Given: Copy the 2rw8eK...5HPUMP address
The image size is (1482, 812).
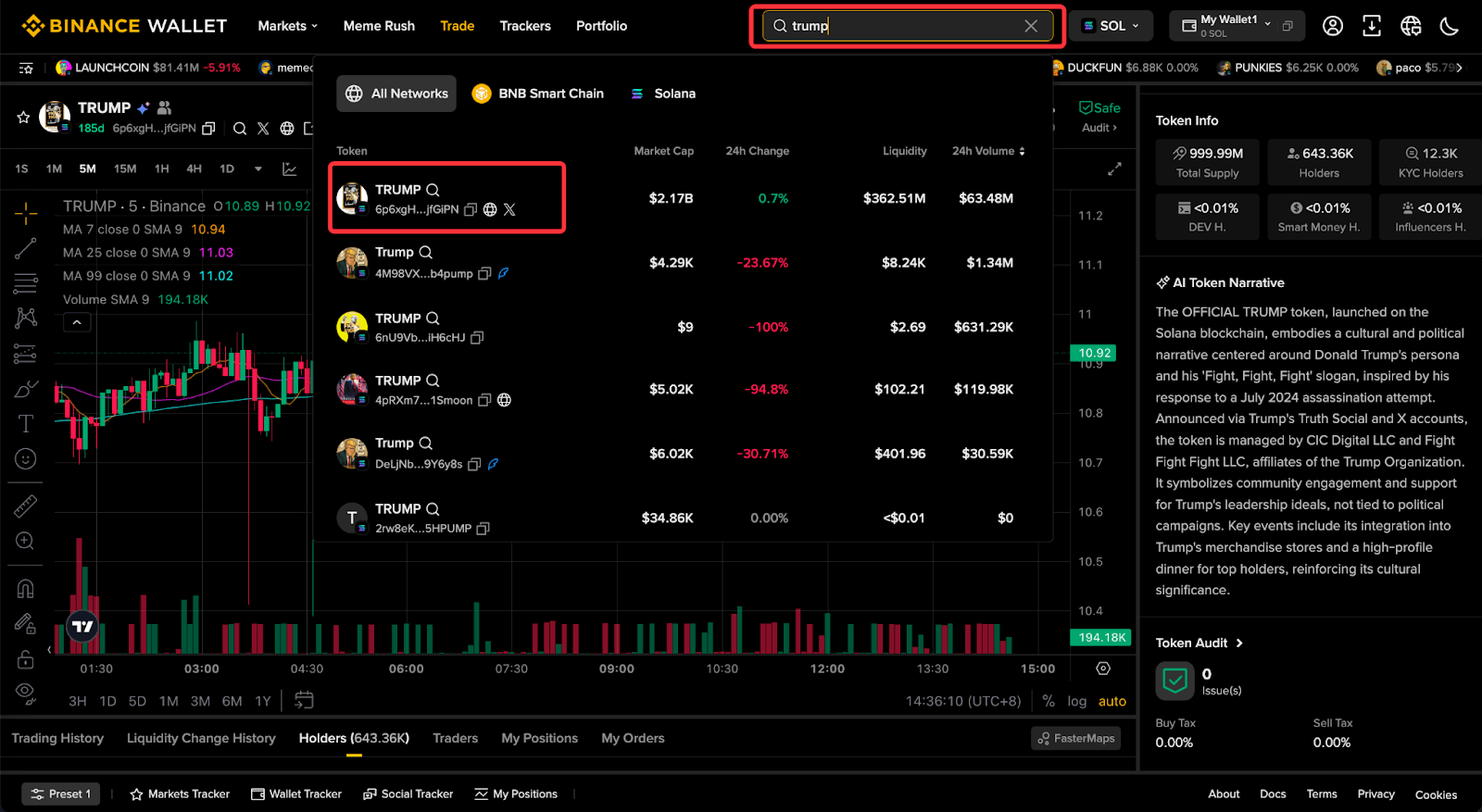Looking at the screenshot, I should (483, 529).
